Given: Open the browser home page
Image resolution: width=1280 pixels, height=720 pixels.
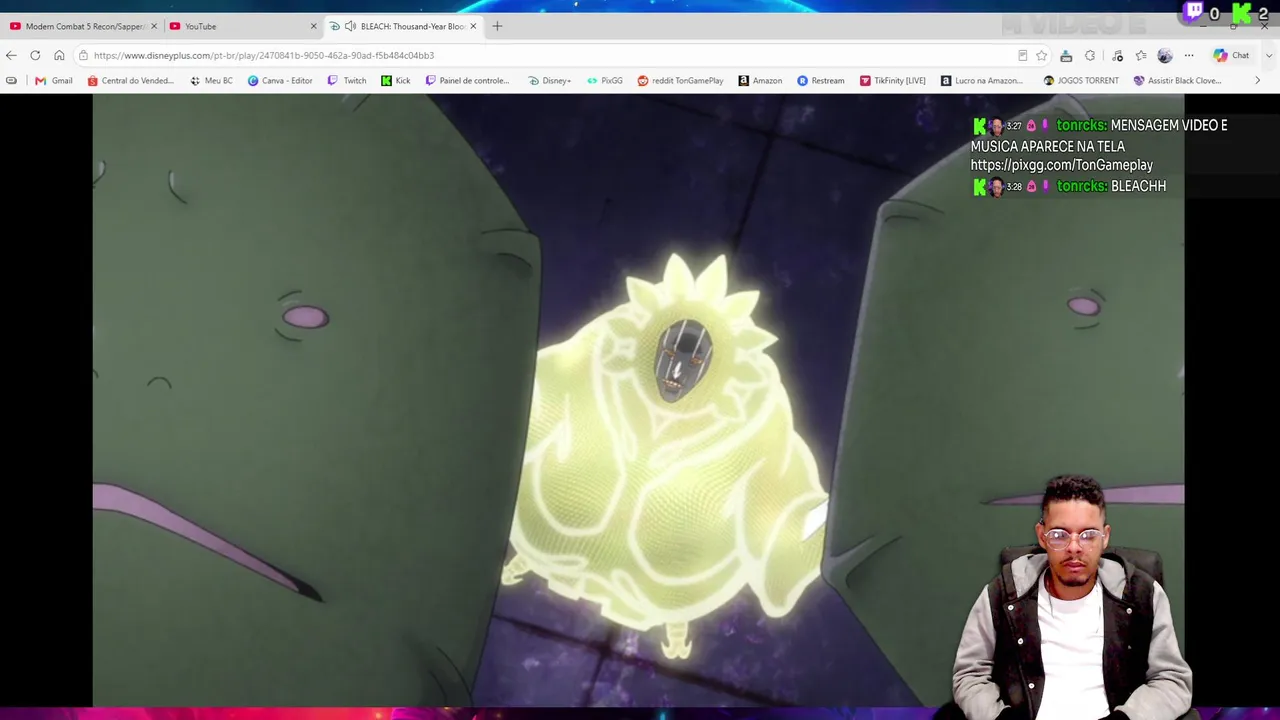Looking at the screenshot, I should coord(59,55).
